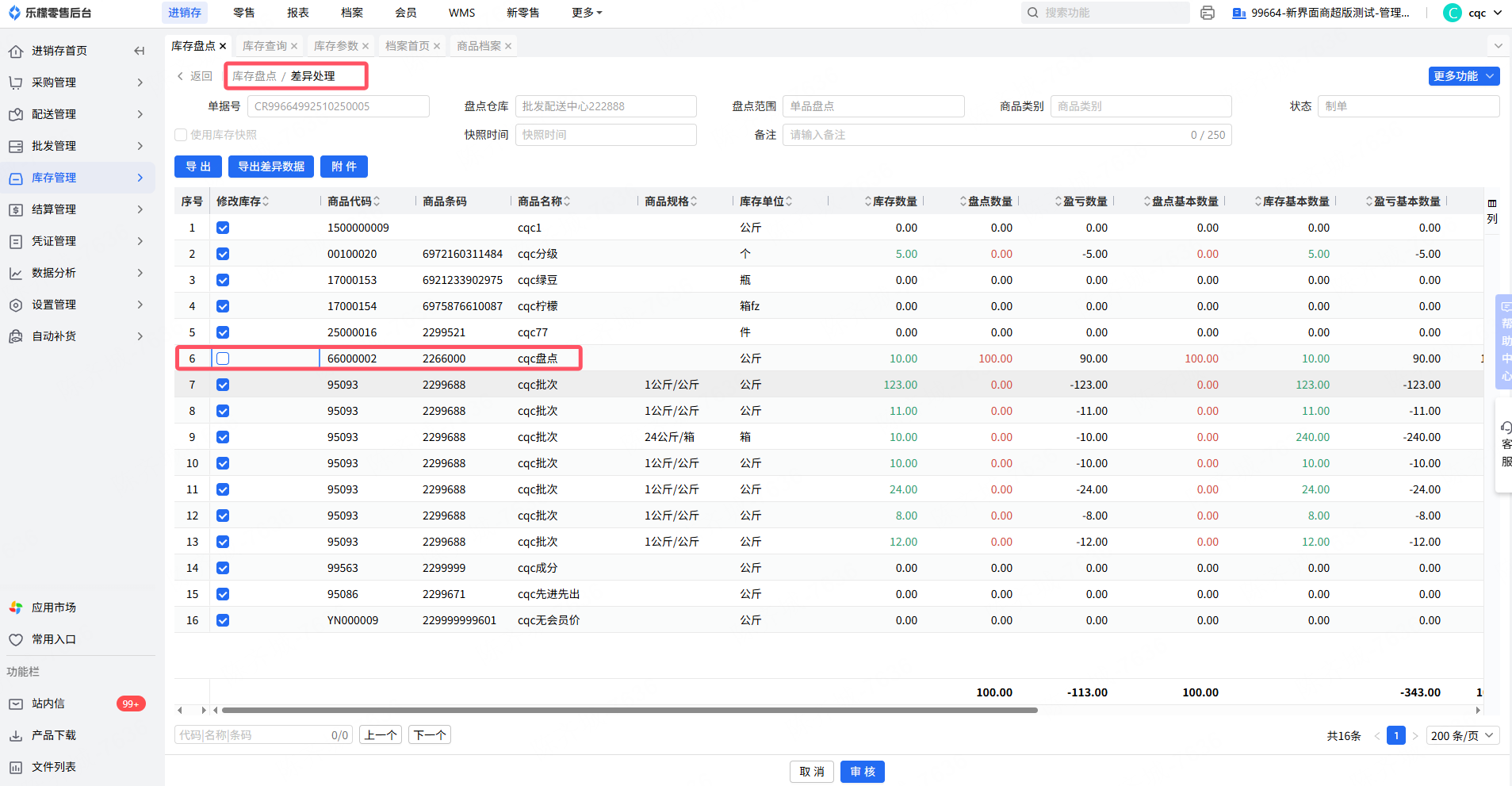Open 产品下载 from sidebar
Image resolution: width=1512 pixels, height=786 pixels.
(53, 735)
